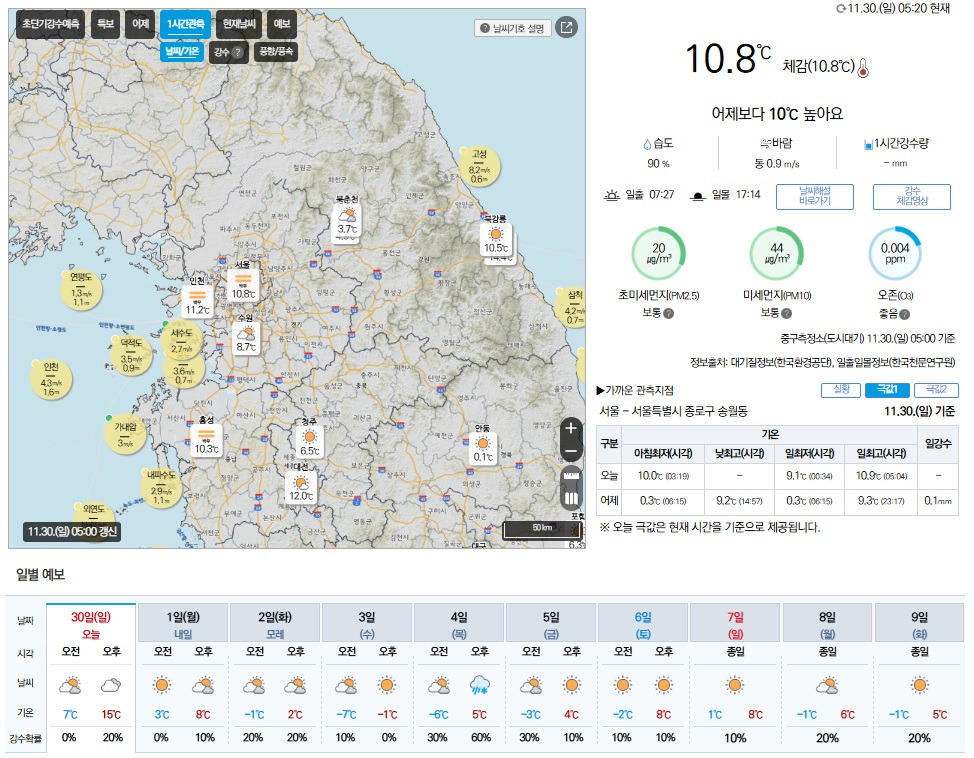Open 날씨기호 설명 explanation button
Screen dimensions: 974x758
click(512, 28)
